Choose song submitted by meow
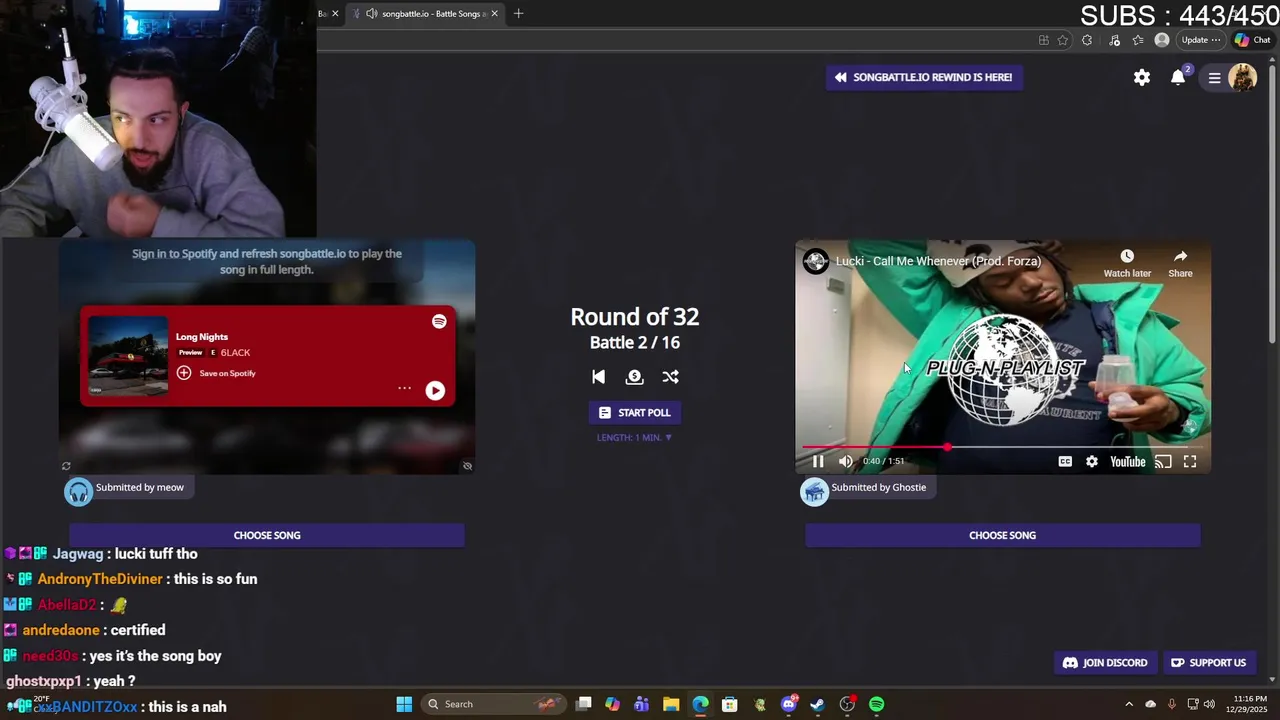1280x720 pixels. (267, 535)
